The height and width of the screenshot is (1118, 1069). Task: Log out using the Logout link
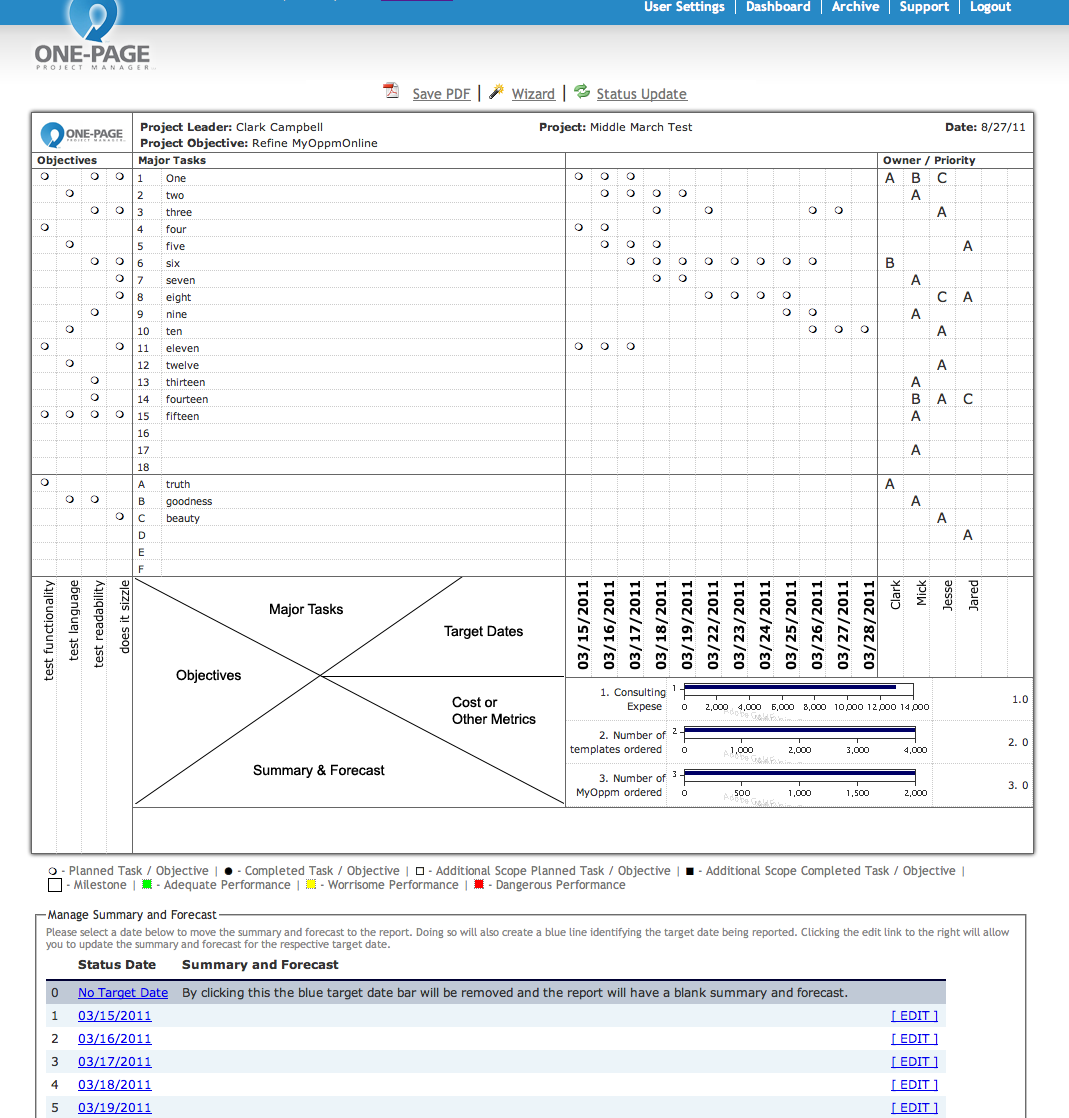click(x=990, y=7)
